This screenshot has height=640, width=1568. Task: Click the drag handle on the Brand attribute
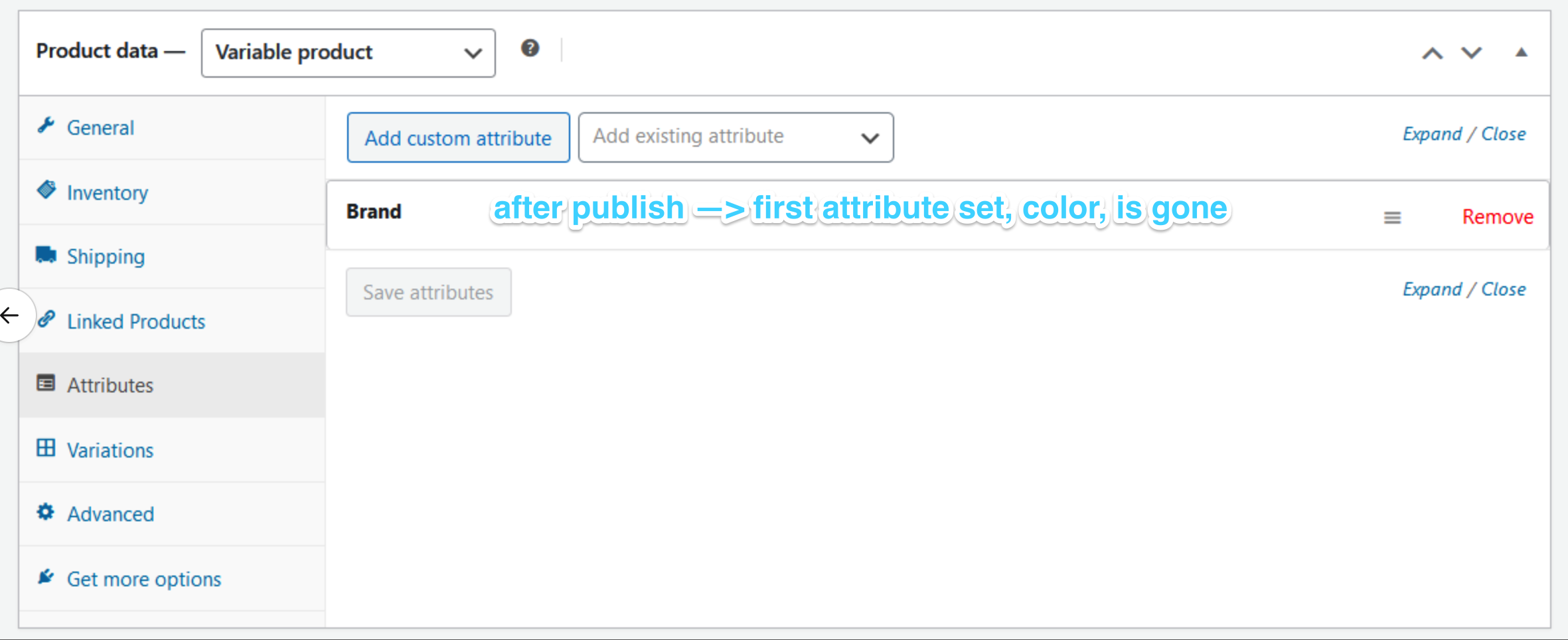pos(1392,216)
